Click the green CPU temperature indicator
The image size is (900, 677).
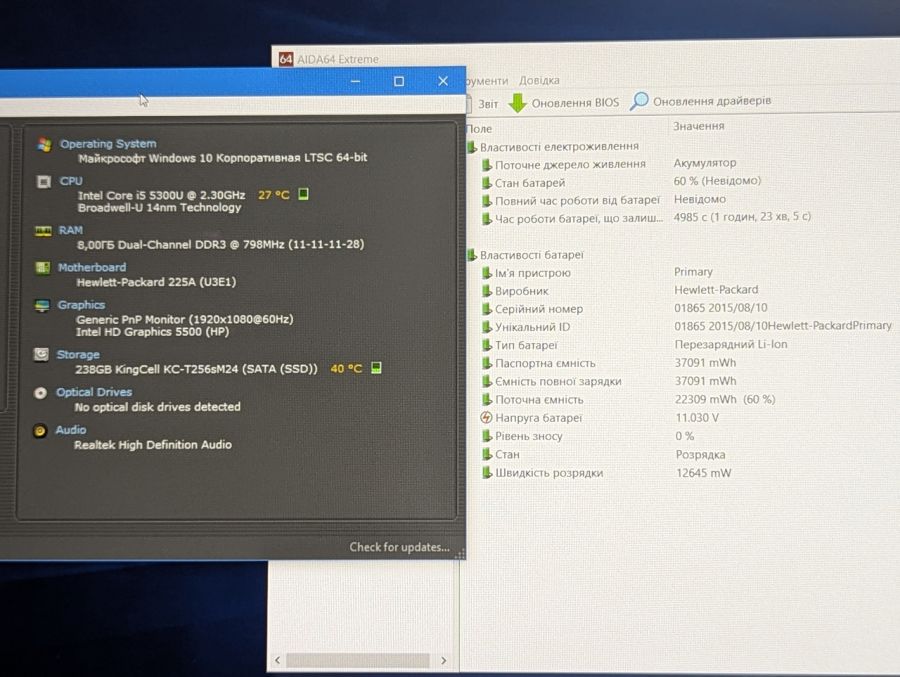point(304,194)
